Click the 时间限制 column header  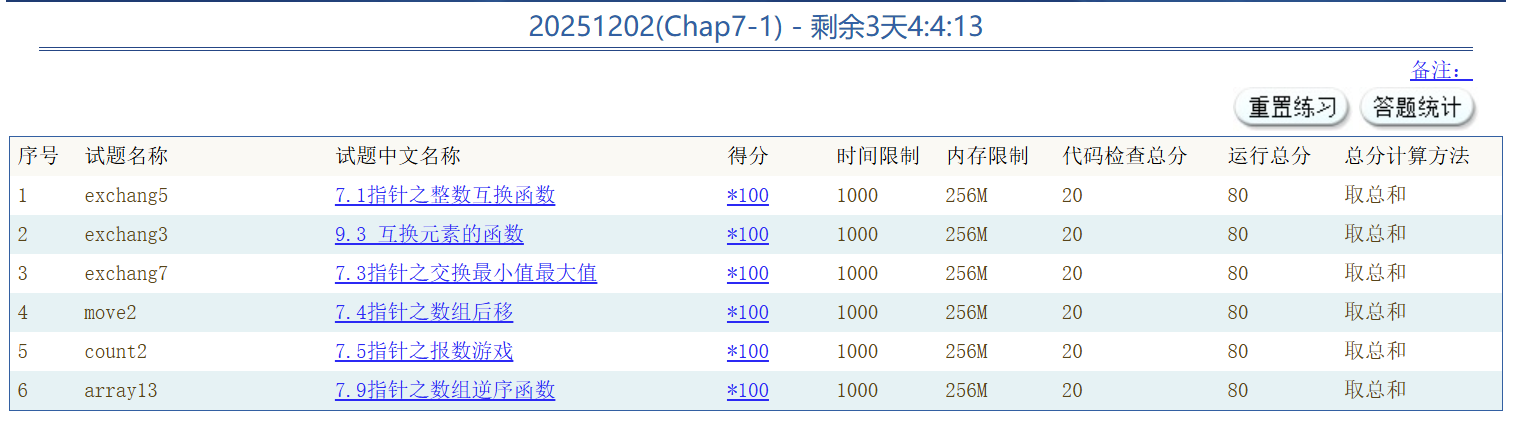(x=878, y=156)
